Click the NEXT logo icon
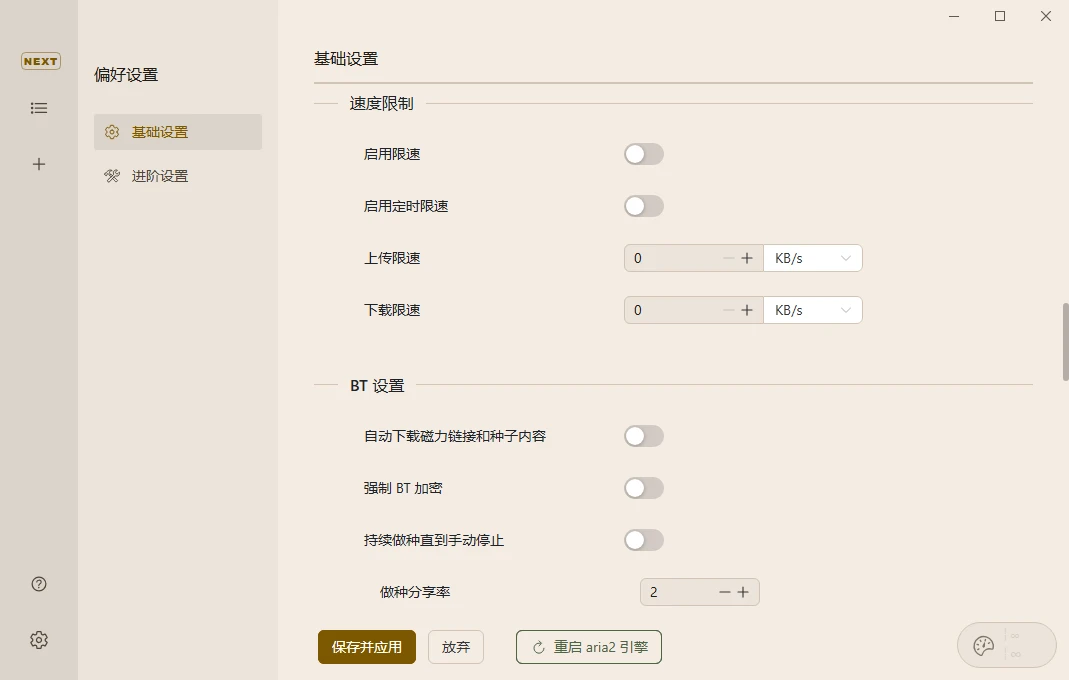 [x=40, y=61]
